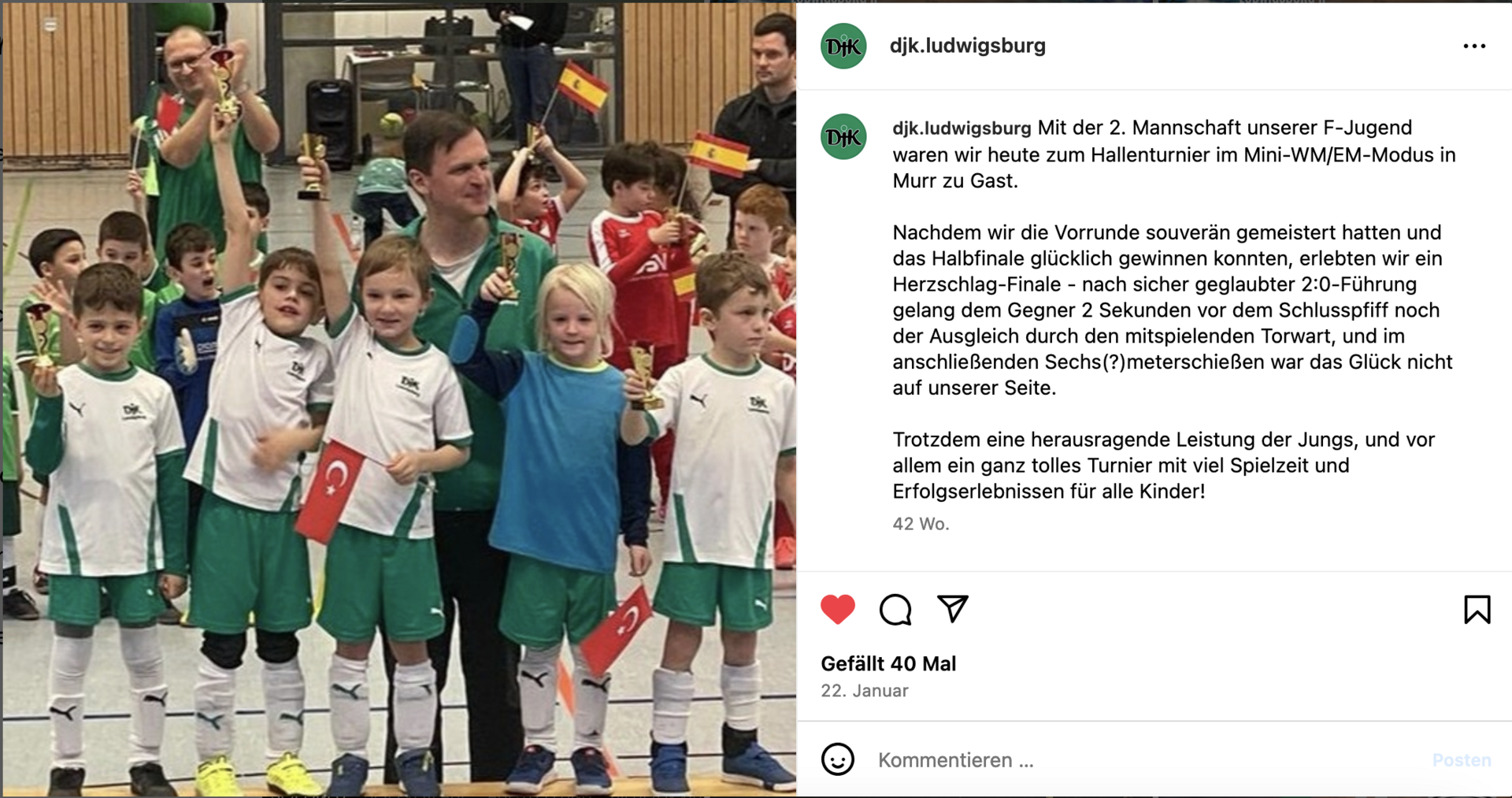
Task: Open the comment speech bubble icon
Action: 895,609
